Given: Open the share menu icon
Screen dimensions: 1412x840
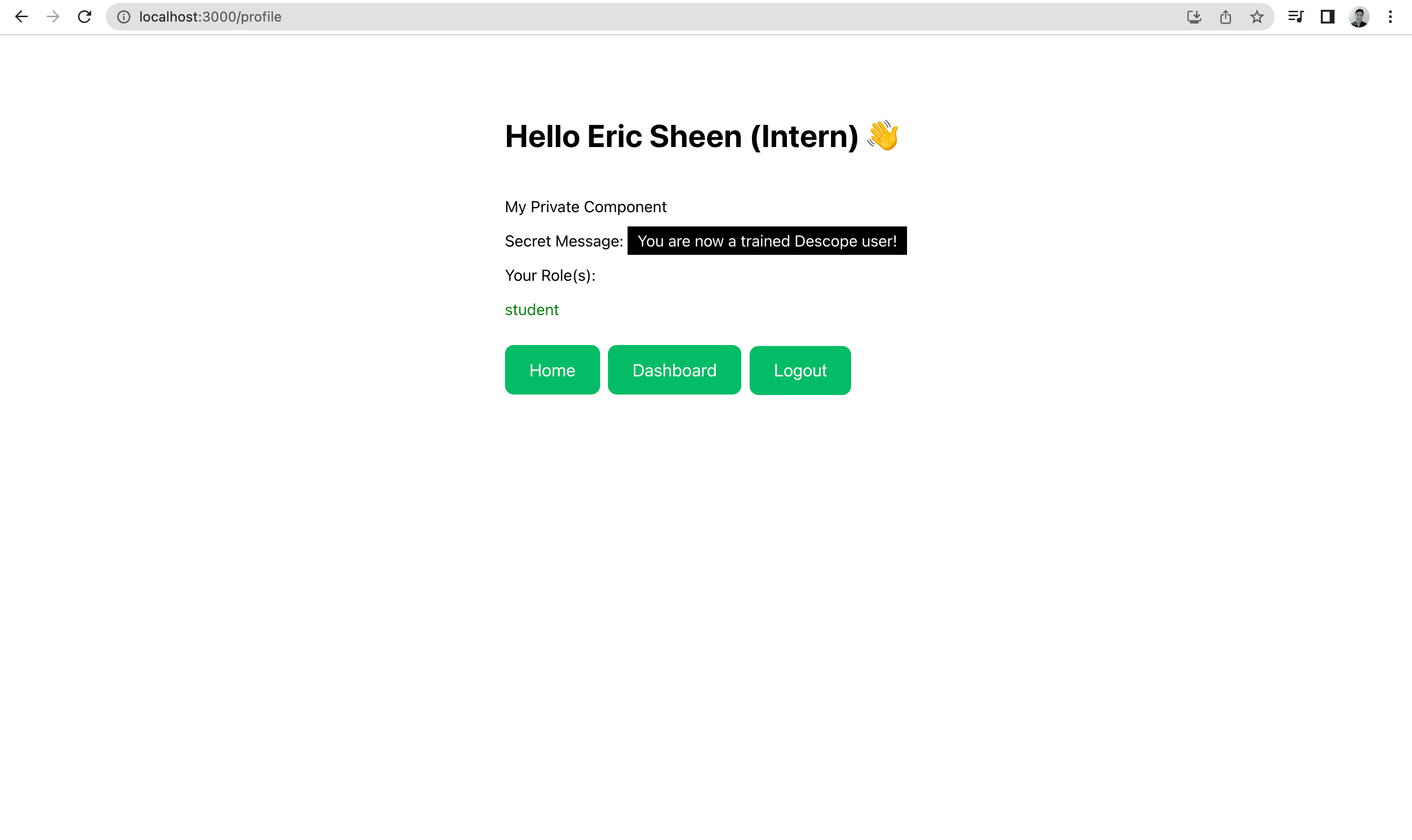Looking at the screenshot, I should (x=1226, y=16).
